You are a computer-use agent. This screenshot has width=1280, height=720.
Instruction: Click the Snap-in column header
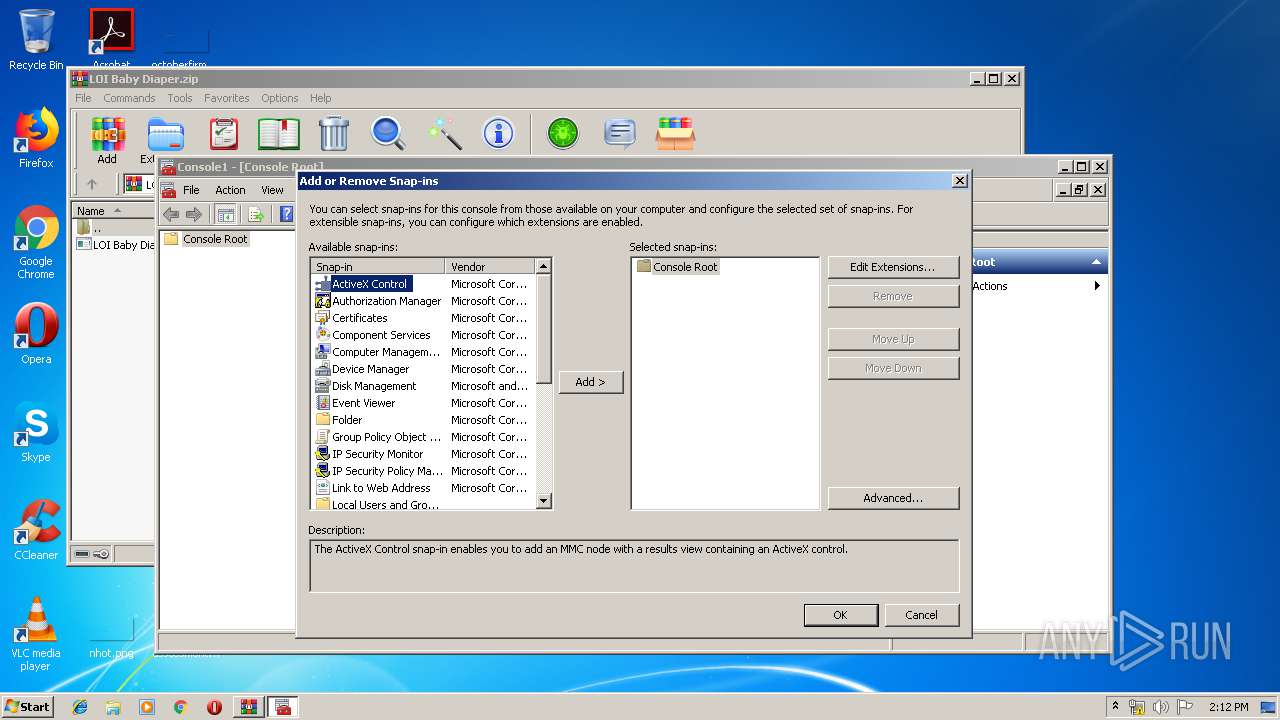click(x=378, y=267)
